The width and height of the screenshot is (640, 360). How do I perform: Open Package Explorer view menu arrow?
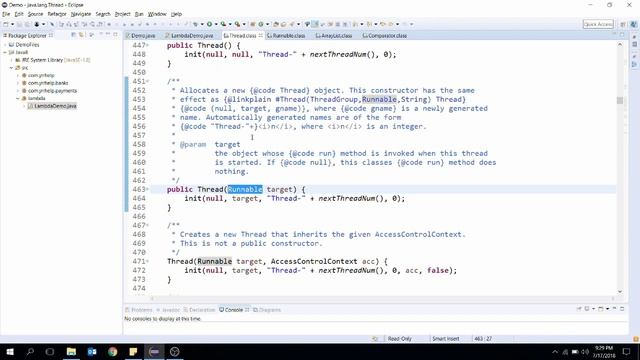pos(101,34)
